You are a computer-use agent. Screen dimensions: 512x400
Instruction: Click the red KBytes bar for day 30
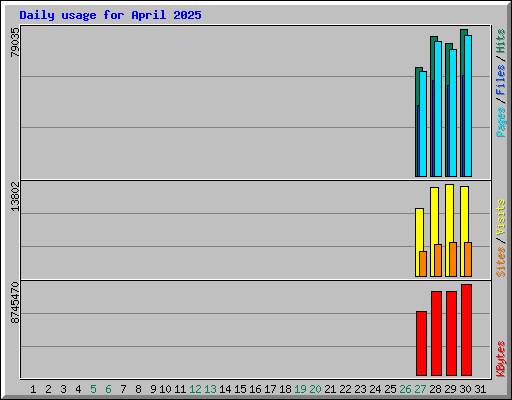[466, 330]
